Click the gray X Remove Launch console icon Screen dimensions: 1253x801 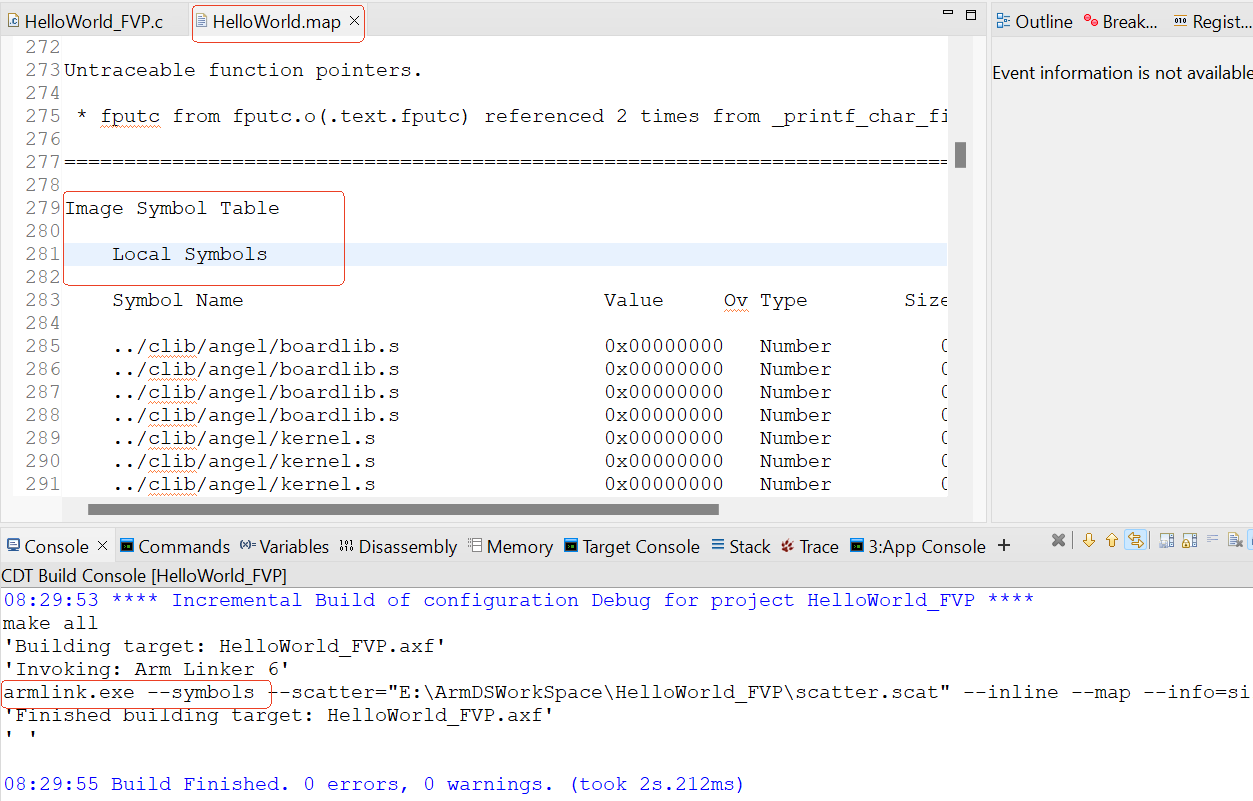pos(1058,541)
